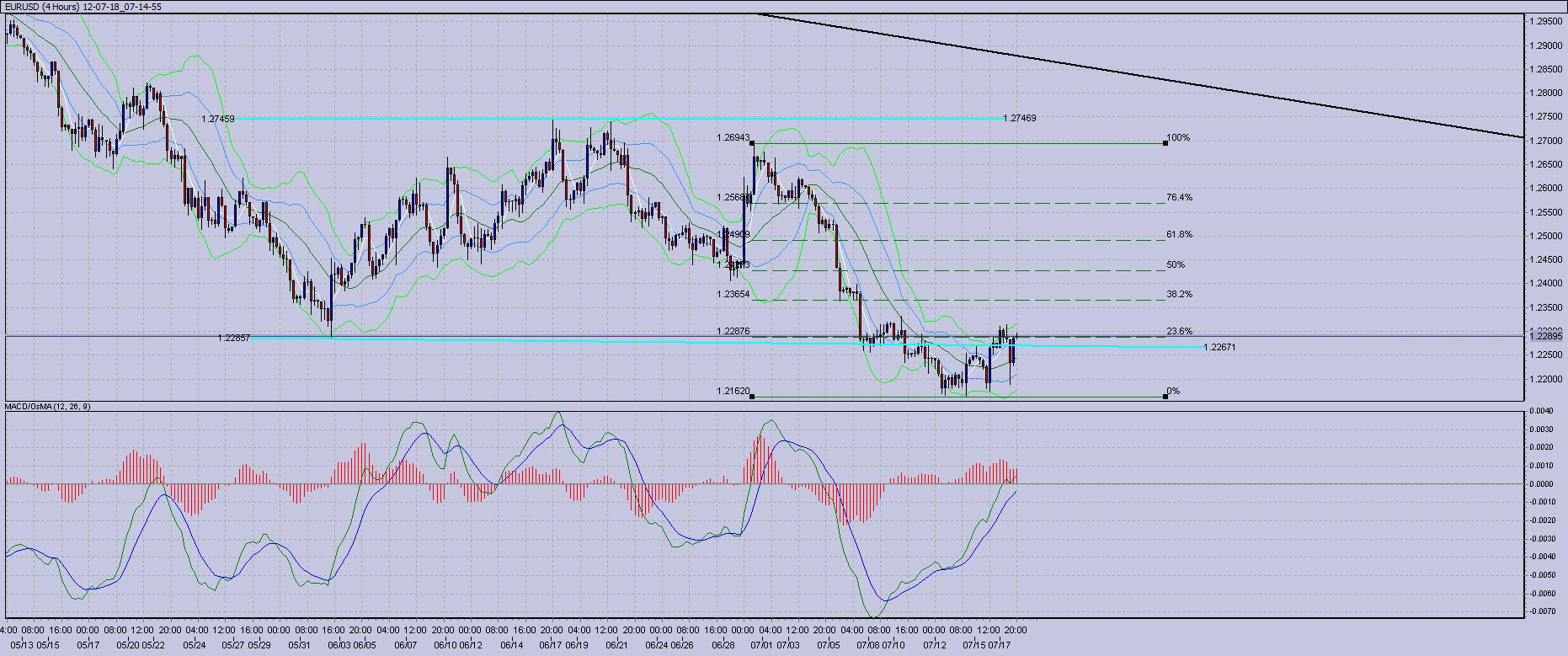
Task: Click the 1.27469 resistance line price label
Action: (1020, 119)
